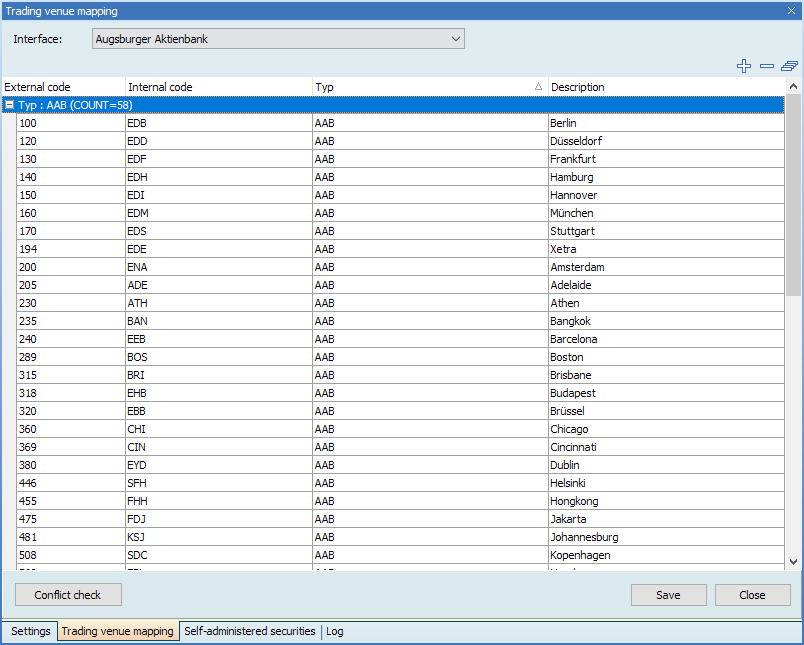Click the minus icon to remove a mapping

(766, 66)
